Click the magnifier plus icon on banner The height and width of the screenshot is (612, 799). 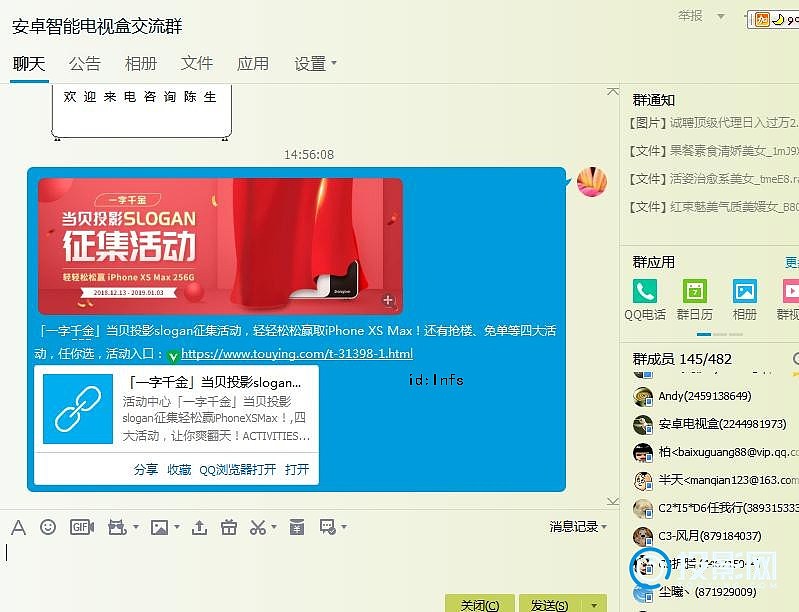coord(388,300)
